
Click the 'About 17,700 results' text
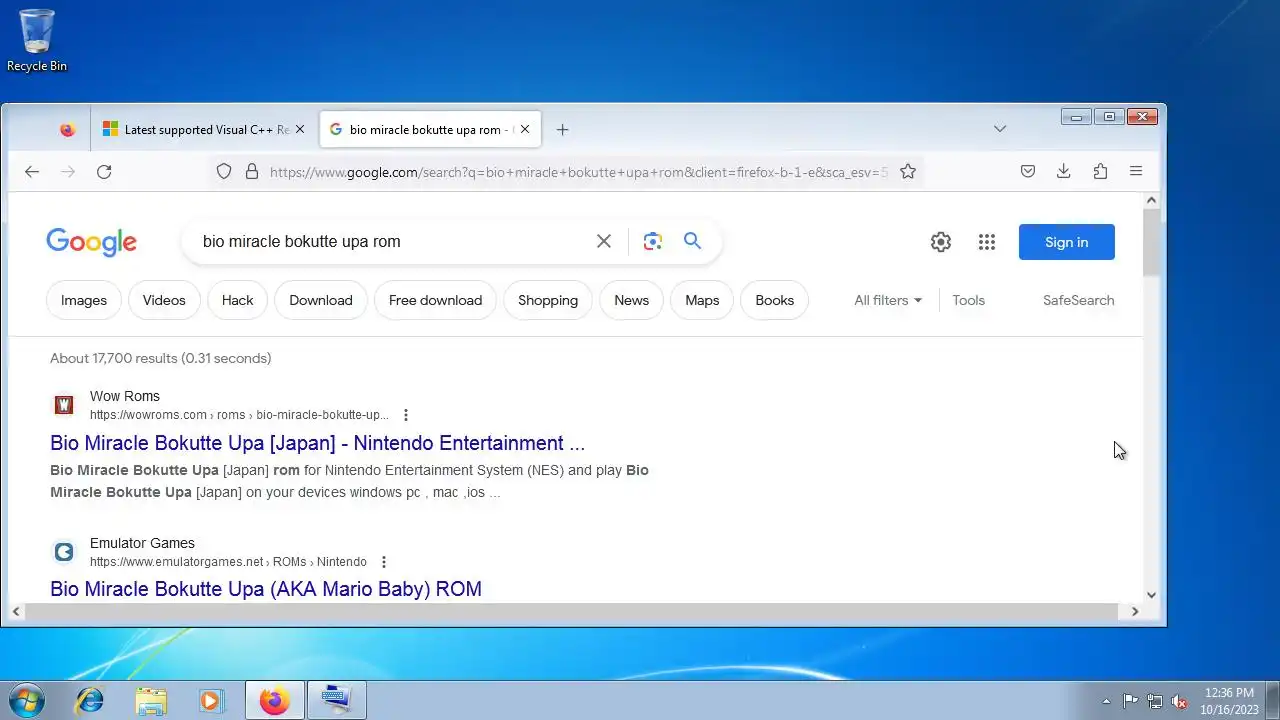point(161,358)
